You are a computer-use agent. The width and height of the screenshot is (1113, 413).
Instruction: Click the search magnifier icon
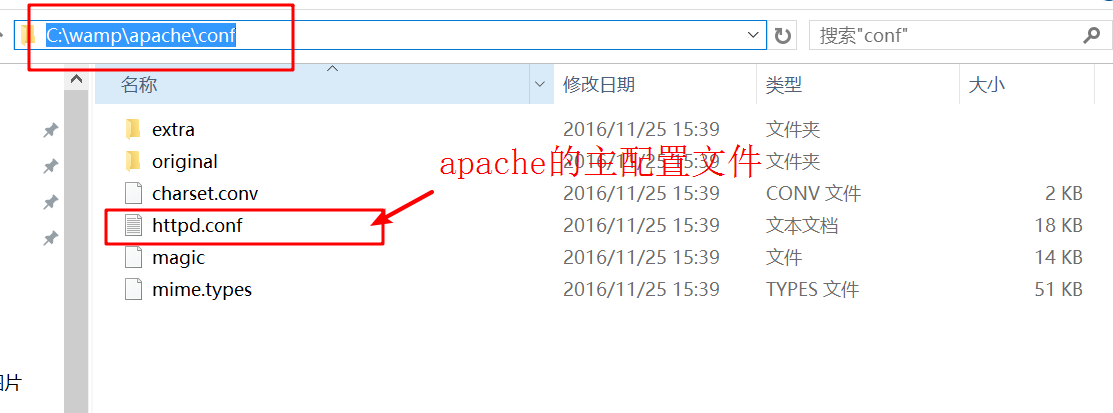[1091, 34]
